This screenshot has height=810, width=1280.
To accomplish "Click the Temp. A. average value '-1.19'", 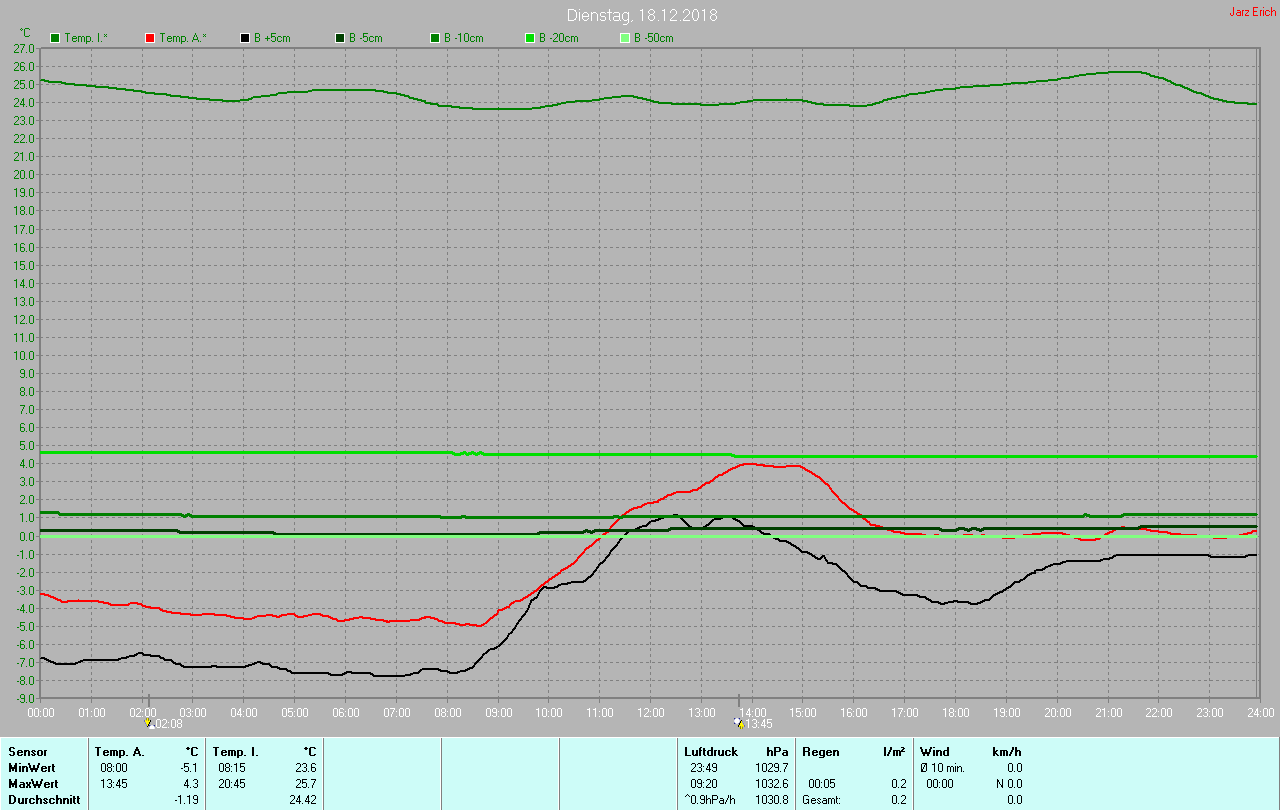I will point(186,800).
